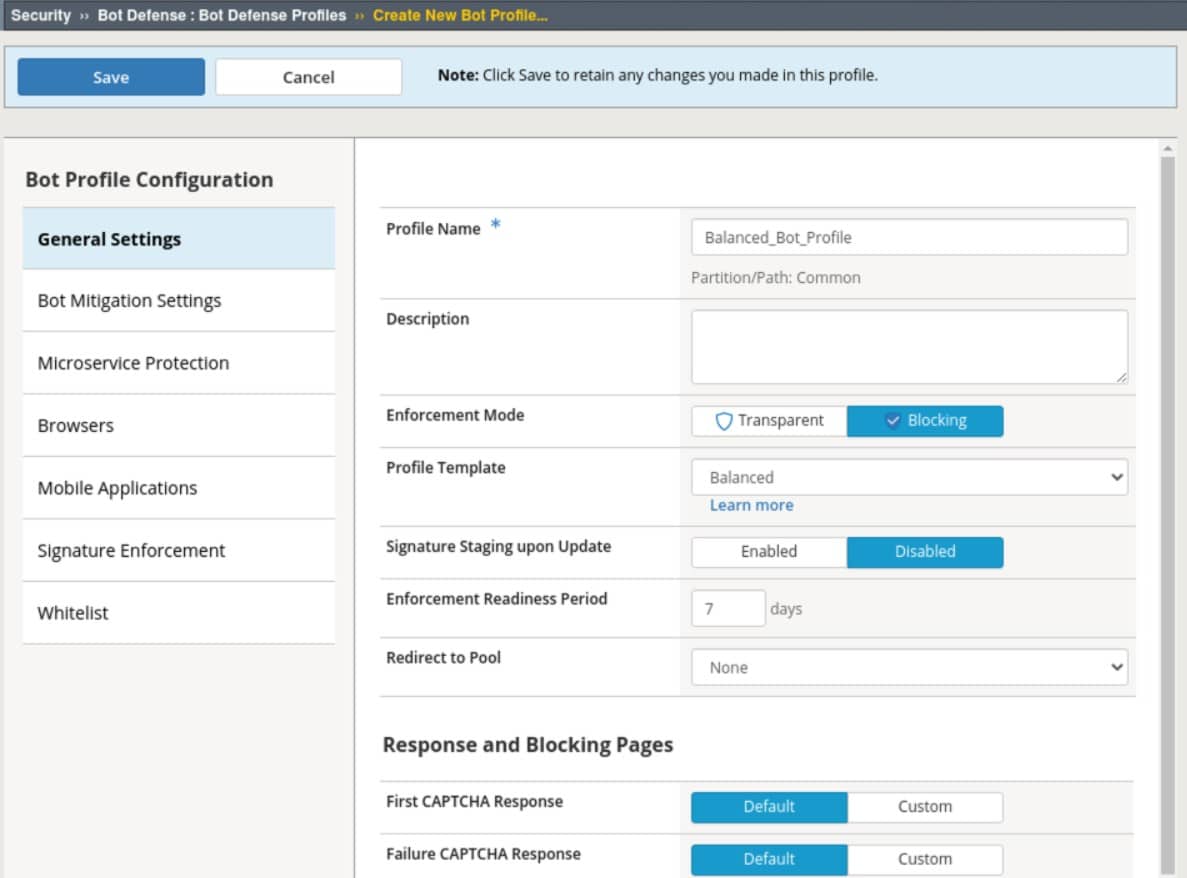The height and width of the screenshot is (878, 1187).
Task: Set Signature Staging to Disabled
Action: [x=925, y=552]
